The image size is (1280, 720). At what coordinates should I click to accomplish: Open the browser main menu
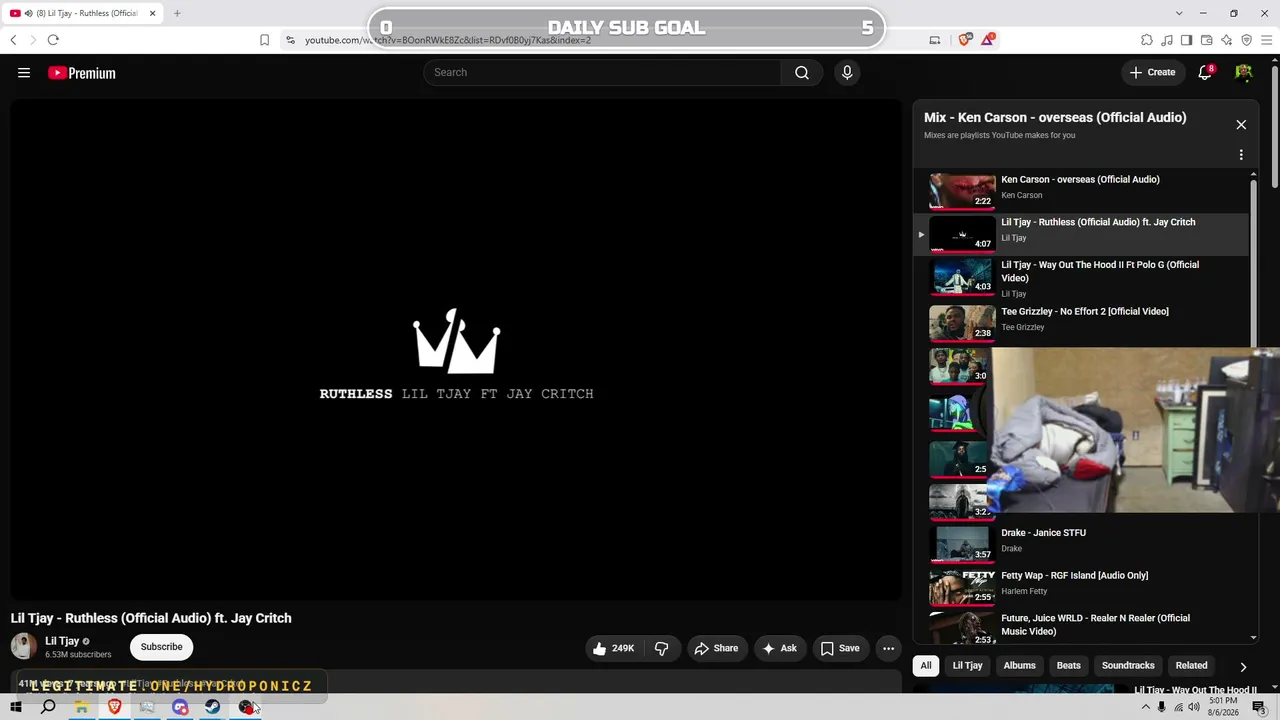(x=1266, y=40)
